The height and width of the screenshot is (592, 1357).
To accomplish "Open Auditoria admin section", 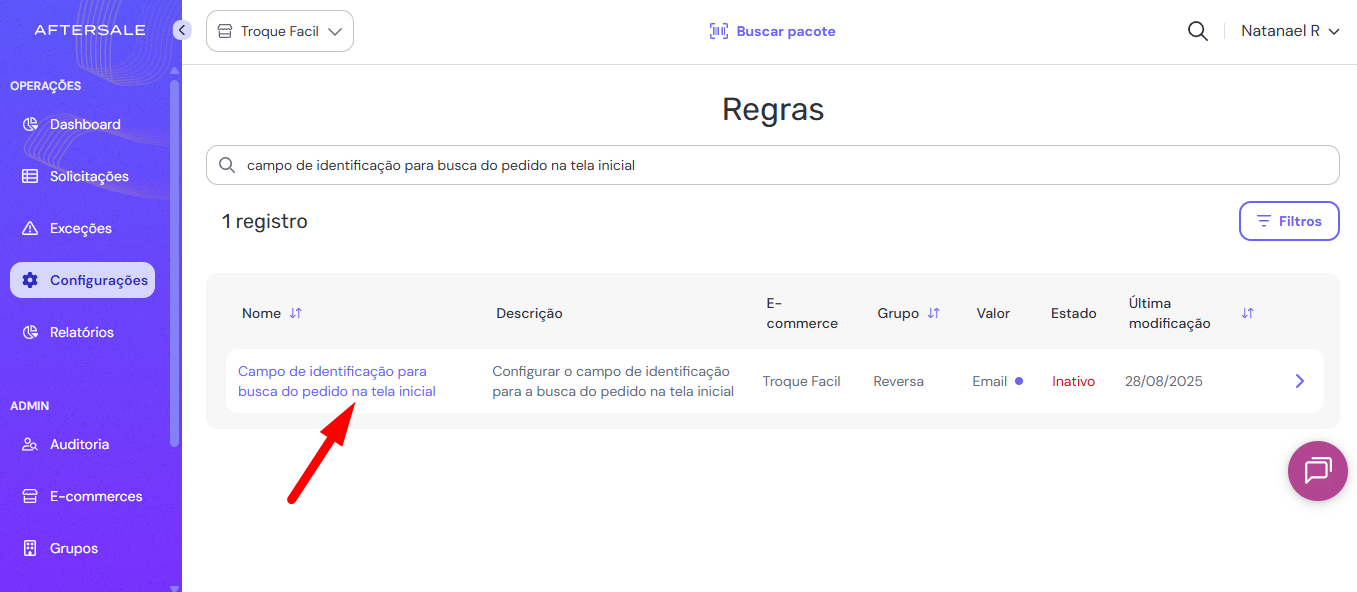I will [x=79, y=444].
